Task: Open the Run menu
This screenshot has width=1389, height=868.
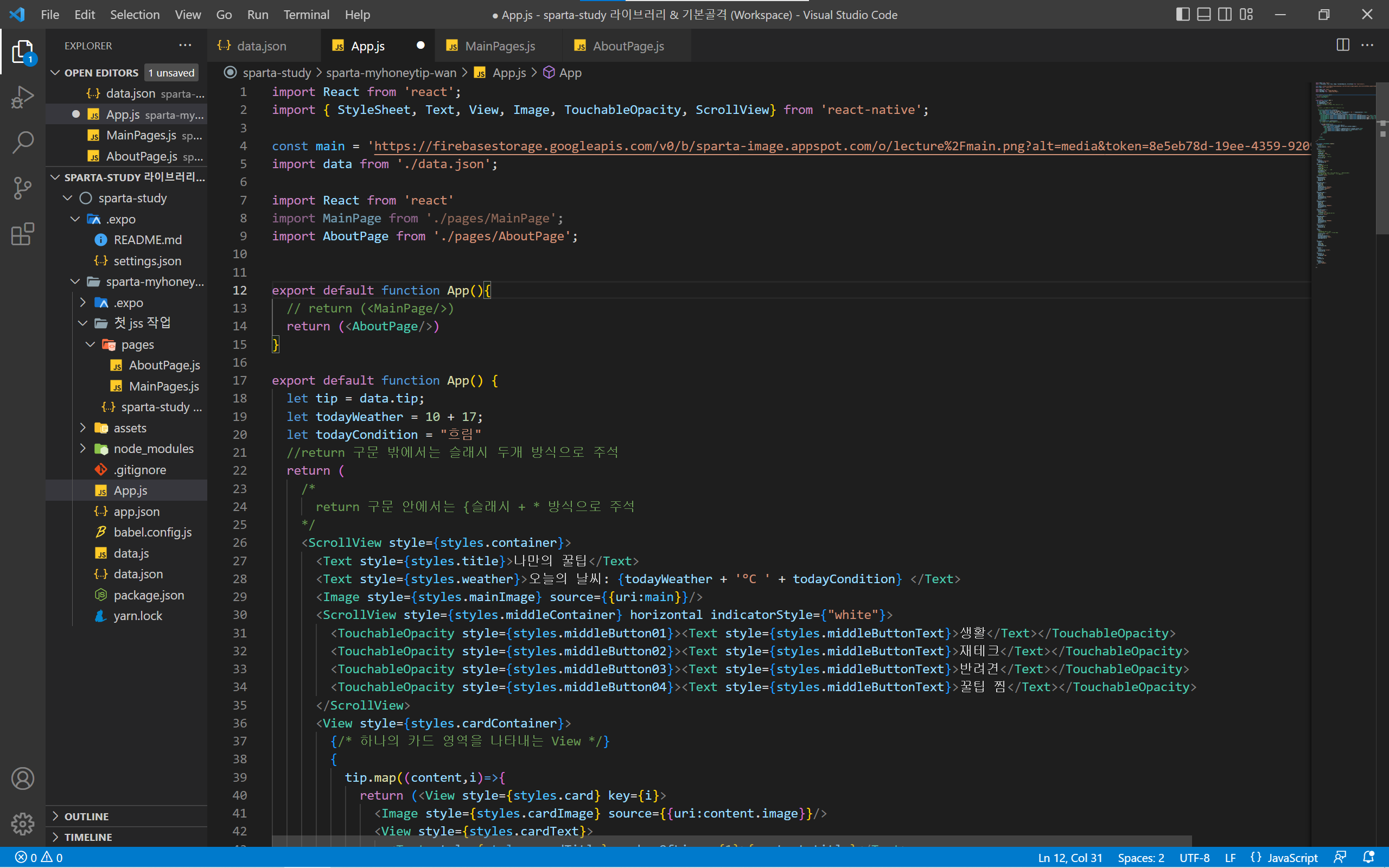Action: 258,14
